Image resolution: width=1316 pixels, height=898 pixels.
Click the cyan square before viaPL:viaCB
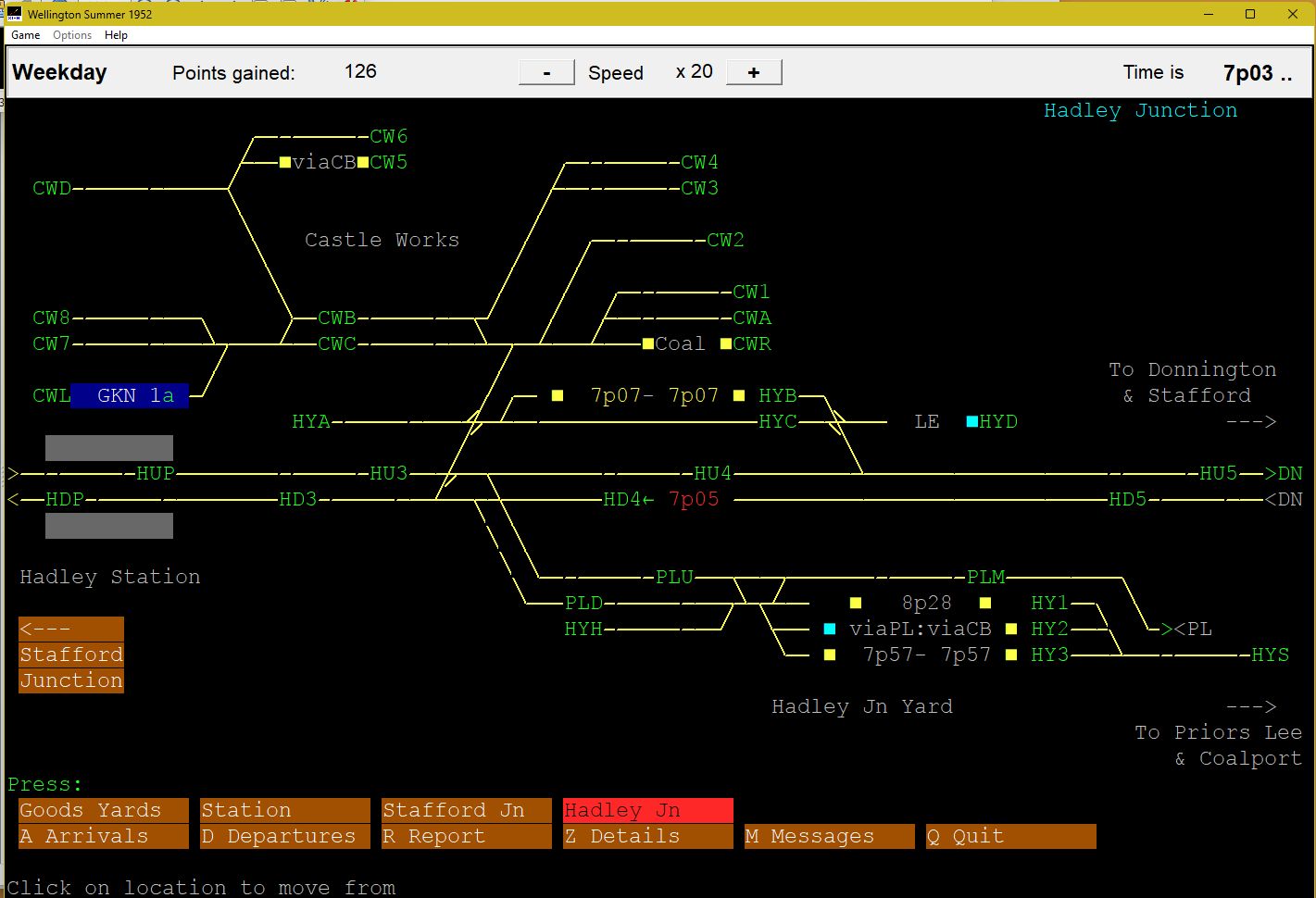(830, 629)
